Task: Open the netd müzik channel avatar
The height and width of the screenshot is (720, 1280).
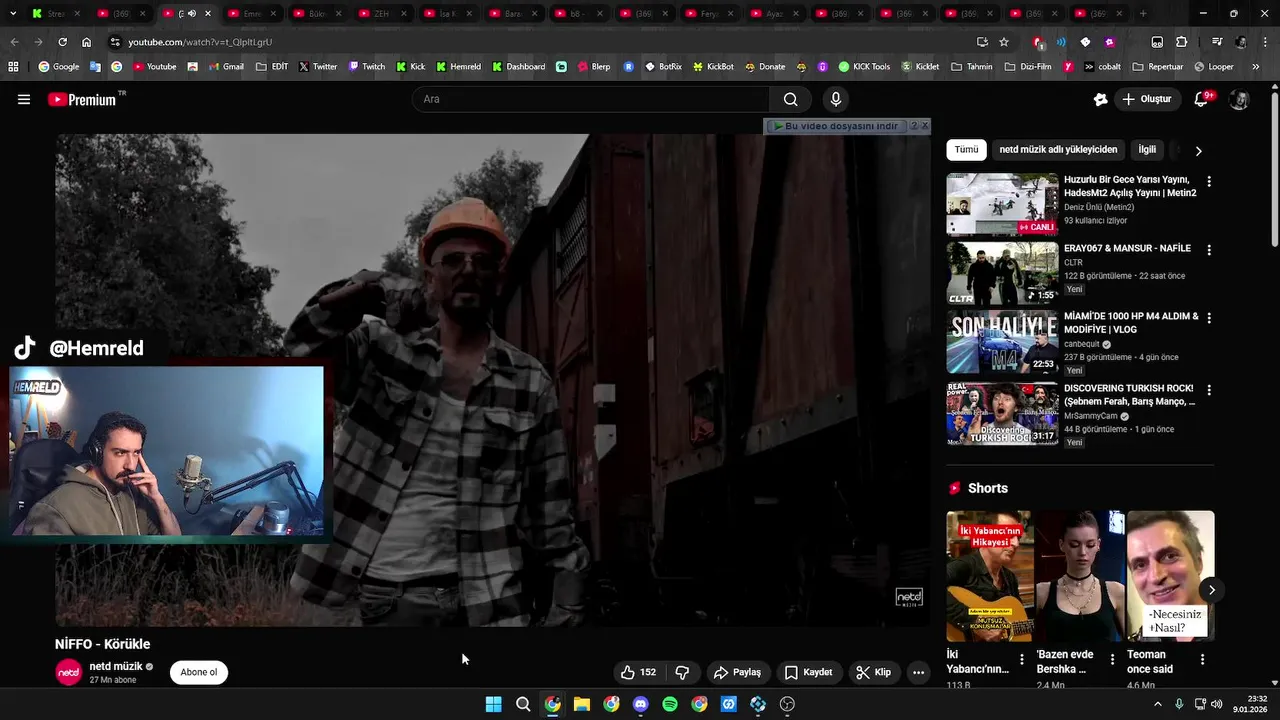Action: pos(69,672)
